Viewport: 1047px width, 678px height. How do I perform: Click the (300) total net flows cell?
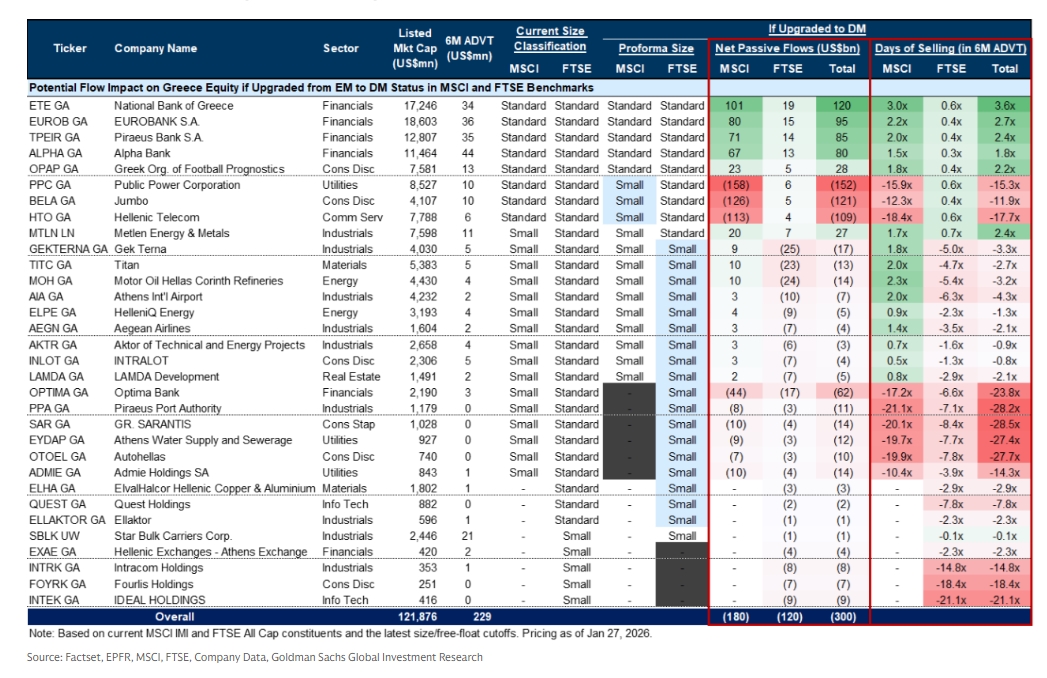click(x=843, y=617)
